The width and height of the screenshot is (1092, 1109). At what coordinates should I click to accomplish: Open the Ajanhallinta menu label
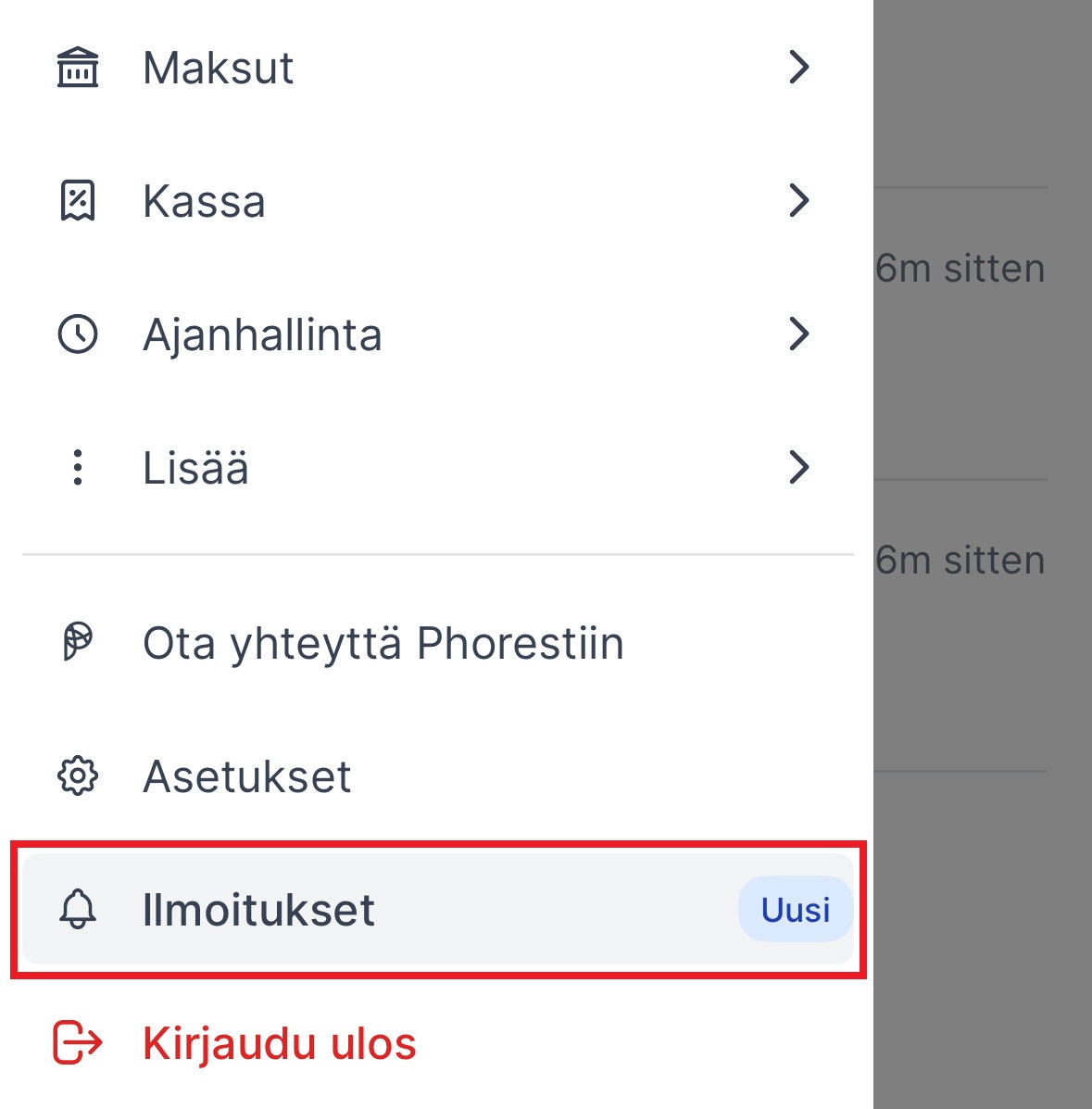click(x=262, y=335)
